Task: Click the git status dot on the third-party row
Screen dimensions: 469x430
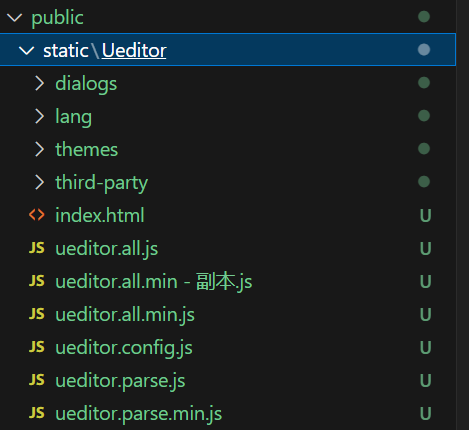Action: pos(424,182)
